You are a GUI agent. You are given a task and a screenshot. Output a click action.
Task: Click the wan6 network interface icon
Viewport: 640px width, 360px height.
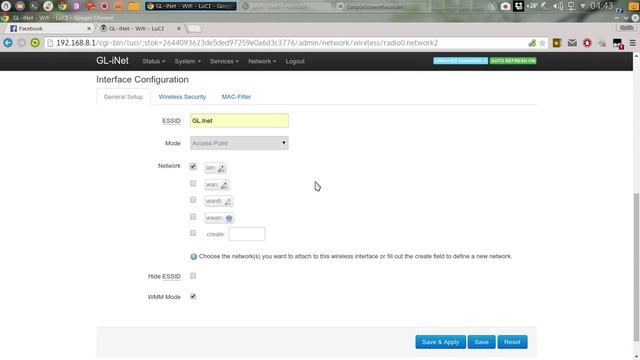[x=228, y=201]
